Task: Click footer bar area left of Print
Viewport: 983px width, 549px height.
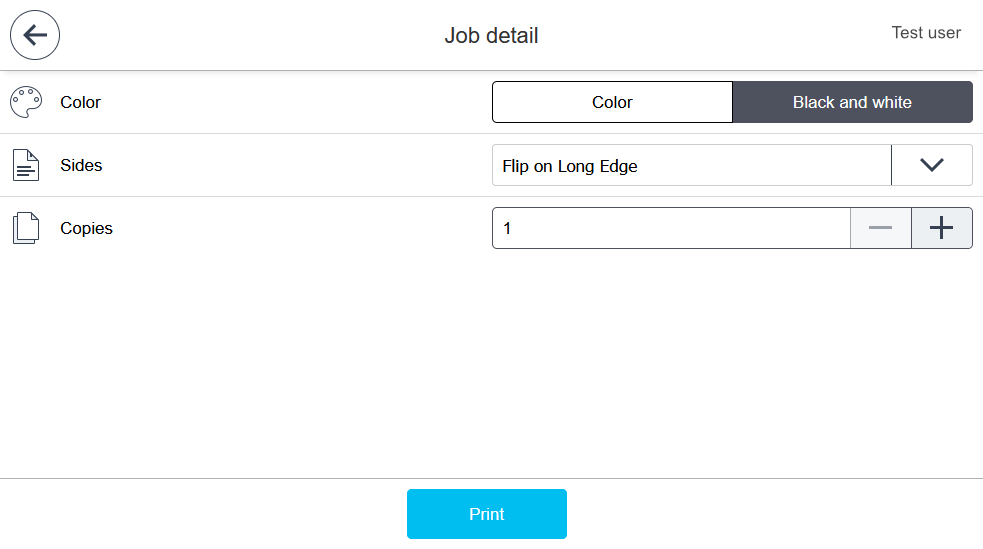Action: coord(200,514)
